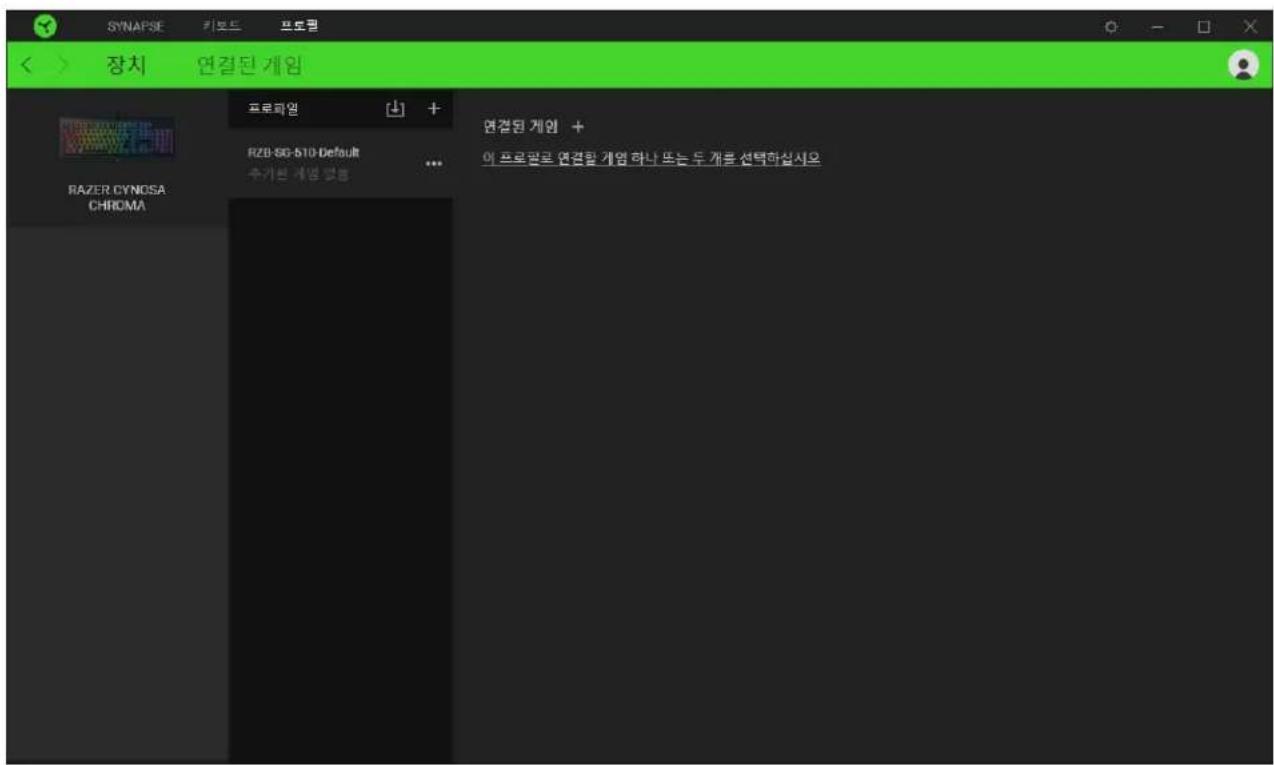Image resolution: width=1274 pixels, height=765 pixels.
Task: Open the 연결된 게임 subtab
Action: pos(249,67)
